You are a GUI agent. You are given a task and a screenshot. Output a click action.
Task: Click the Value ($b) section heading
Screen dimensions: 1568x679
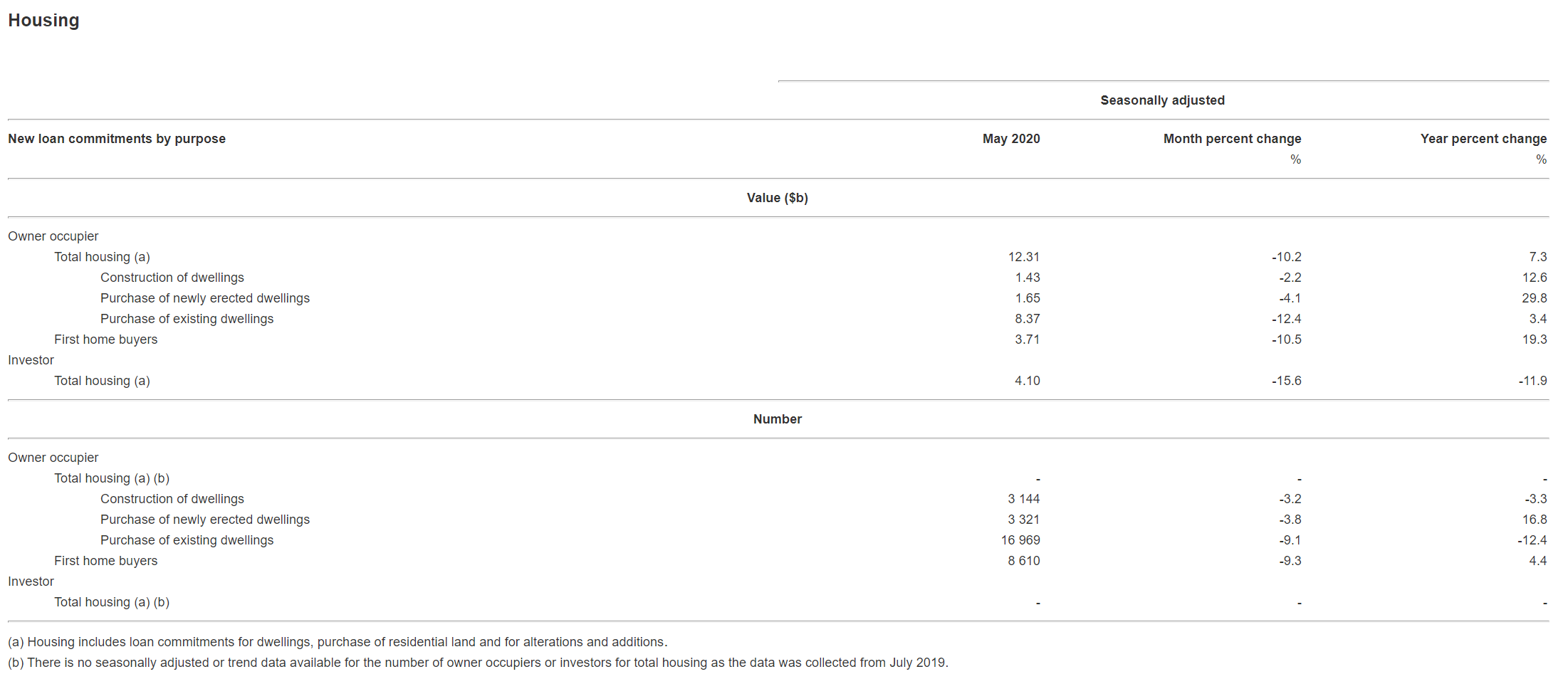click(x=777, y=198)
